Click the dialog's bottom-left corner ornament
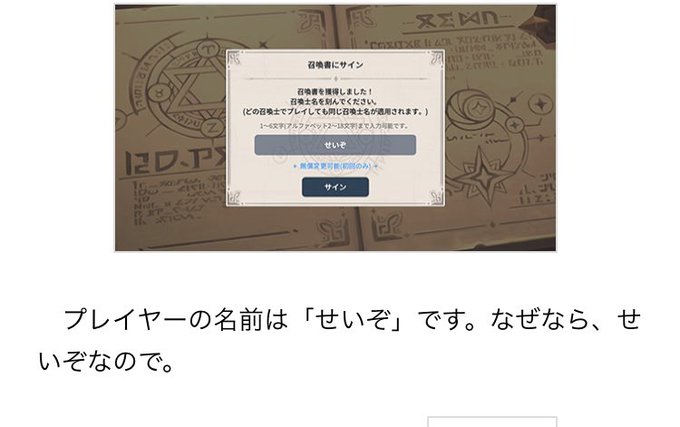Screen dimensions: 680x427 [234, 197]
